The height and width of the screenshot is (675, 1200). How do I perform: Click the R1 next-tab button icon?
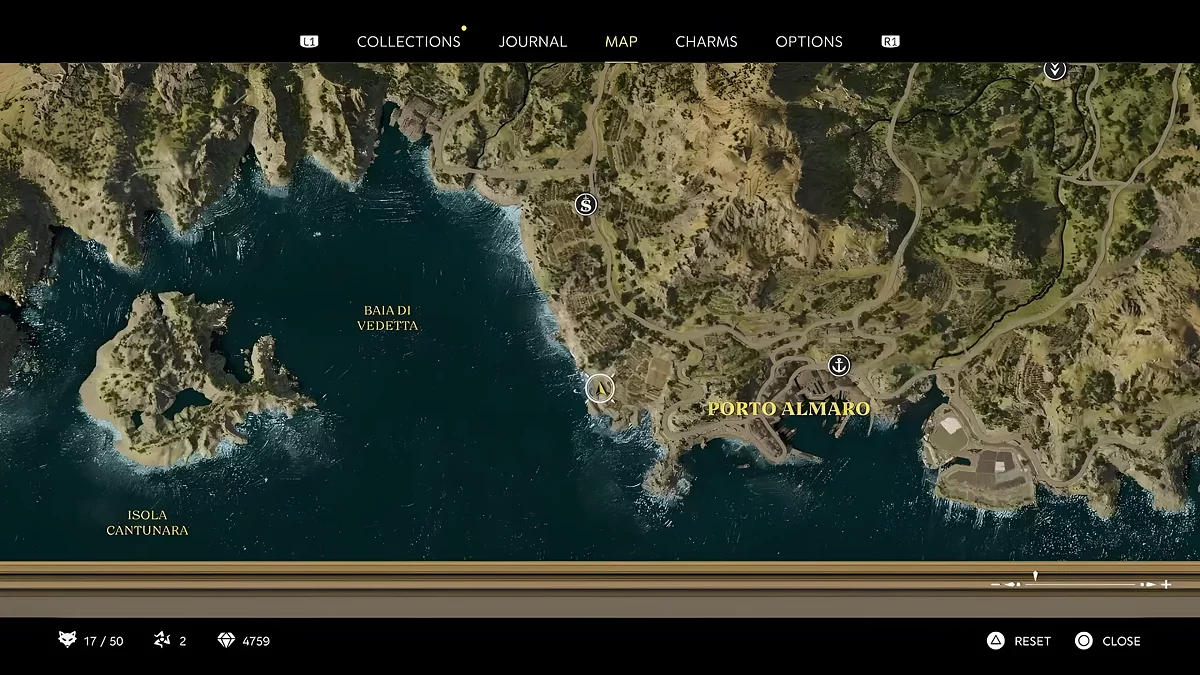click(890, 41)
